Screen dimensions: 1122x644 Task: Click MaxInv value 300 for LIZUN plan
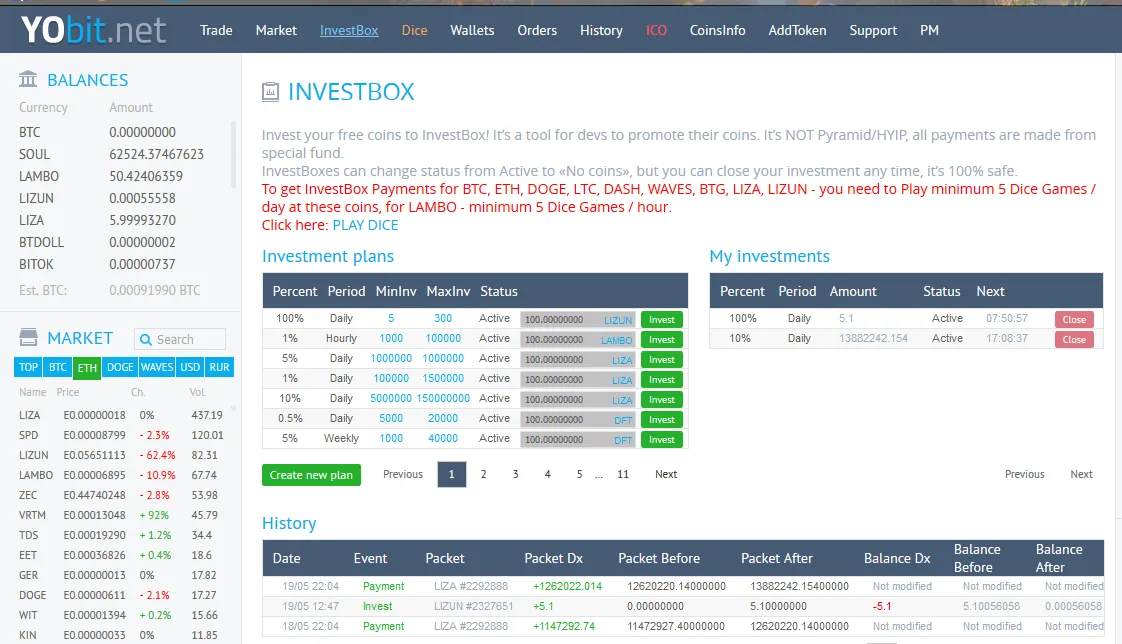[443, 318]
